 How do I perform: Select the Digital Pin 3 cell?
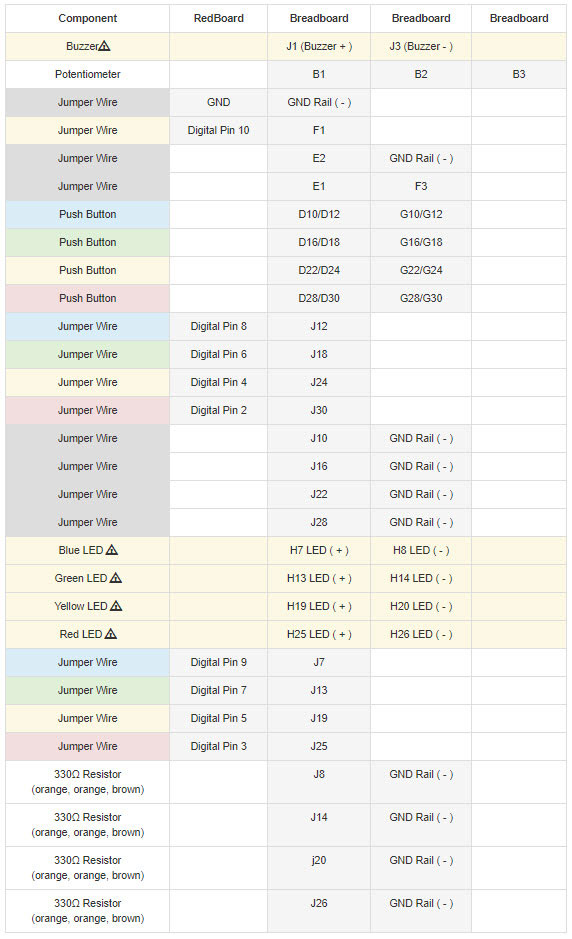(219, 746)
